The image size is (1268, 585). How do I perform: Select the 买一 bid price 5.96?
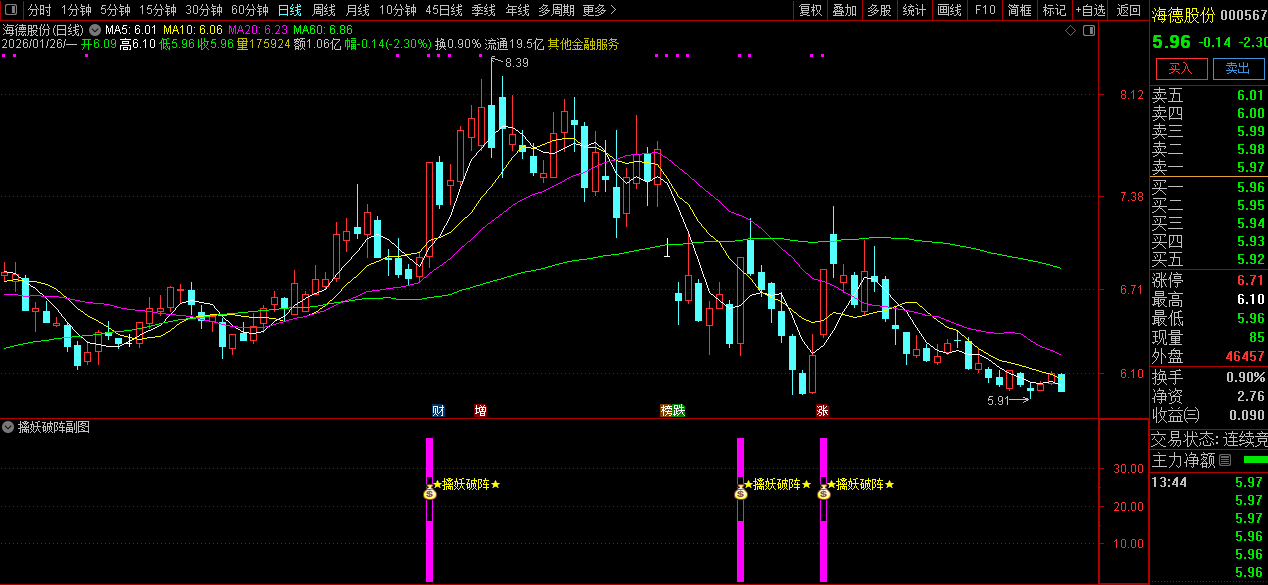coord(1250,187)
